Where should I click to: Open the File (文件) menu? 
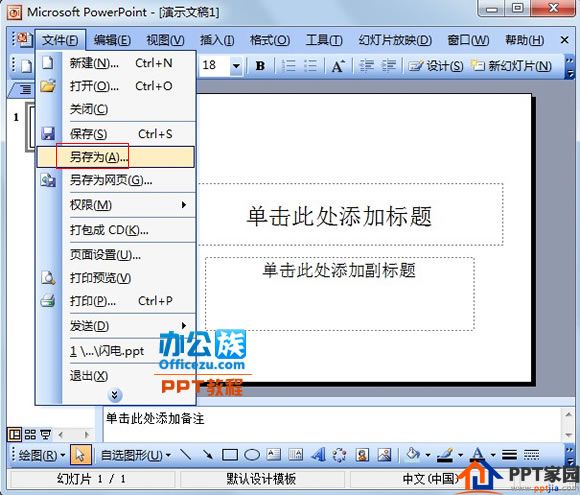click(x=60, y=40)
